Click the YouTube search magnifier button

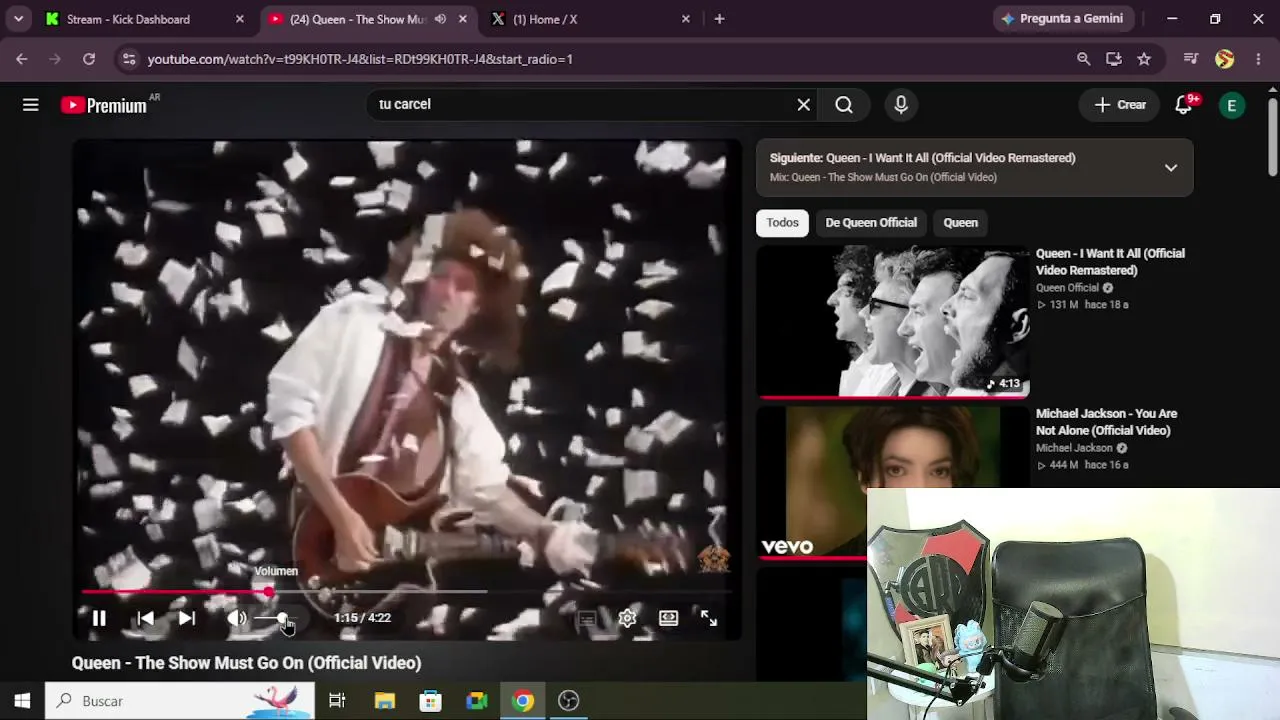(844, 105)
